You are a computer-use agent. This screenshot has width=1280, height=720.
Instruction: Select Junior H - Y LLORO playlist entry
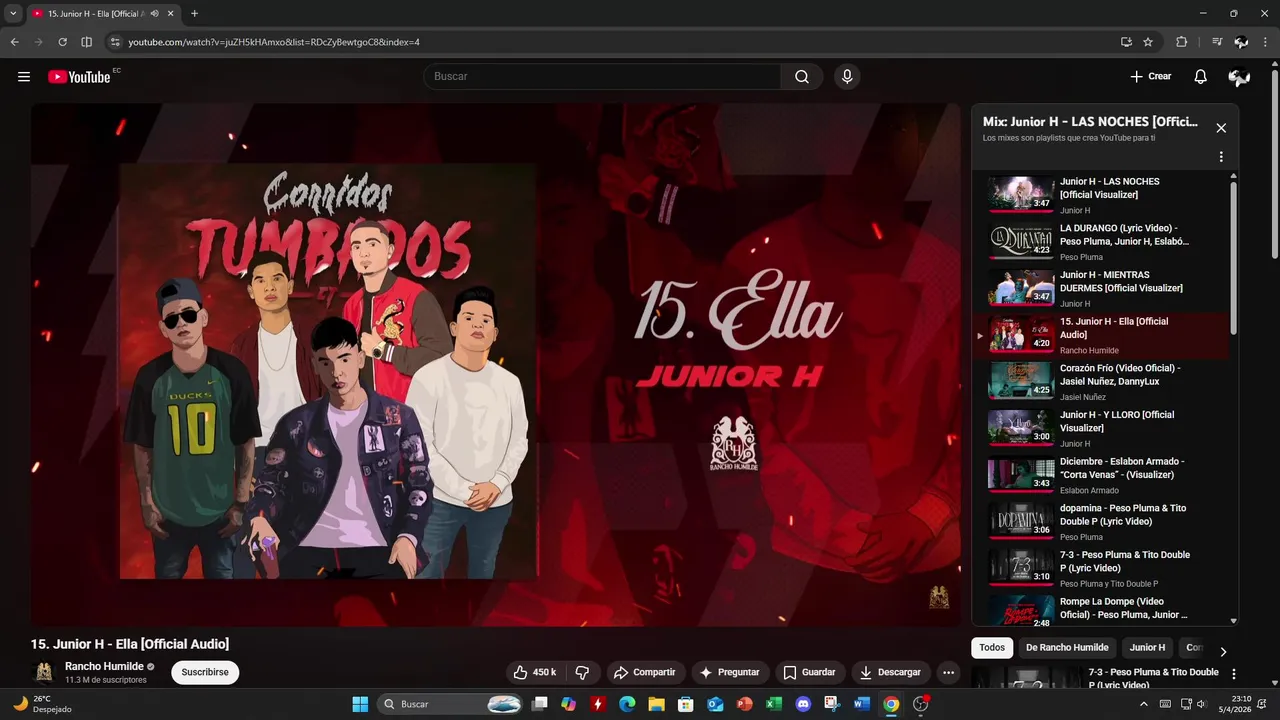pyautogui.click(x=1101, y=429)
